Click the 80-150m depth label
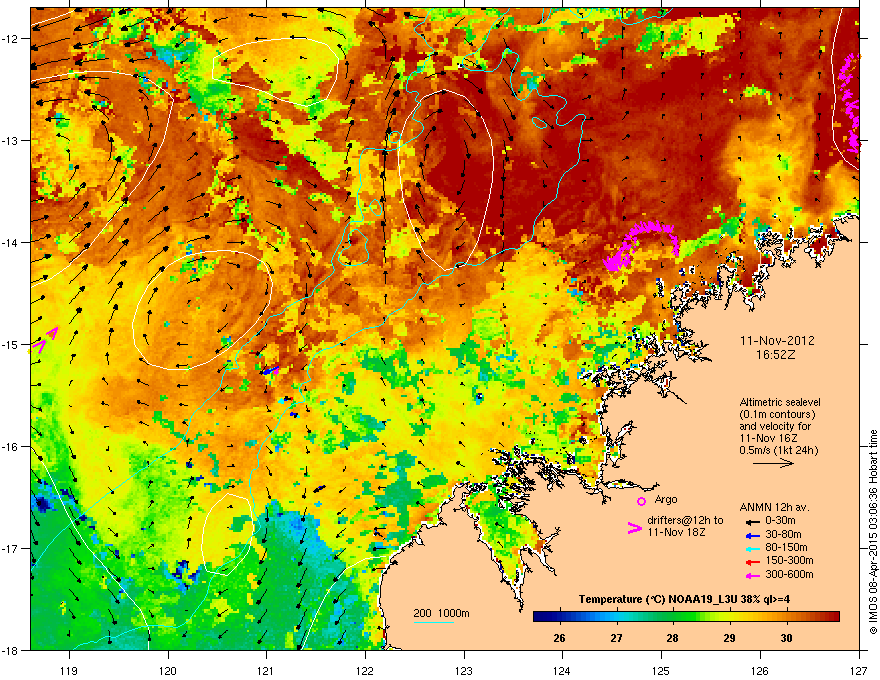The height and width of the screenshot is (680, 880). [786, 547]
